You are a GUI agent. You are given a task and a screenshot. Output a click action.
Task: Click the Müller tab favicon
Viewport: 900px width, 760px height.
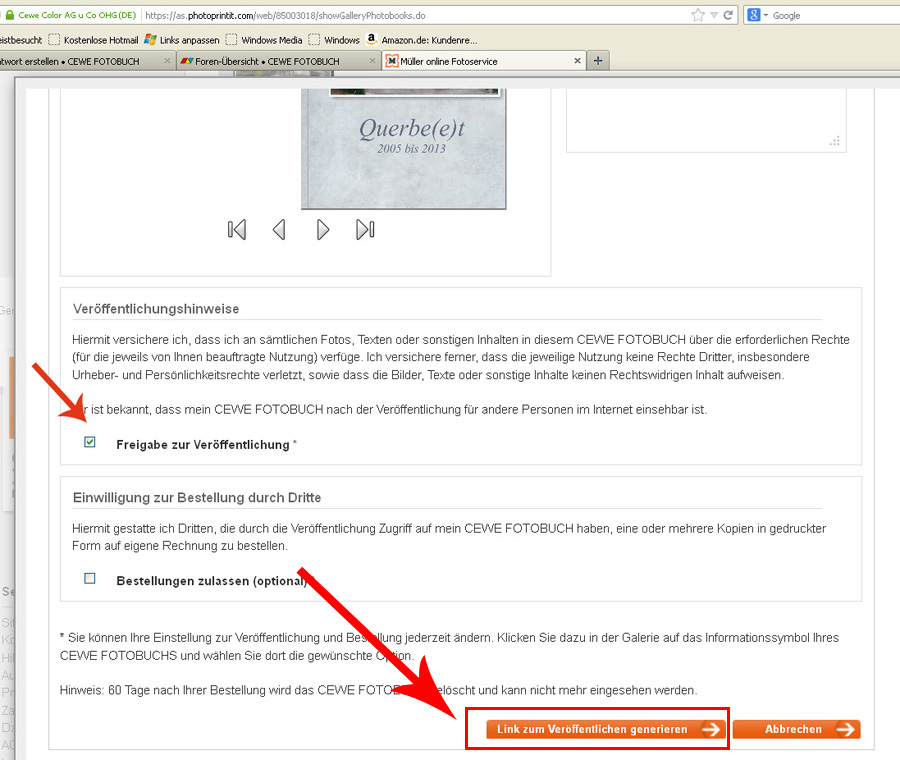point(392,61)
